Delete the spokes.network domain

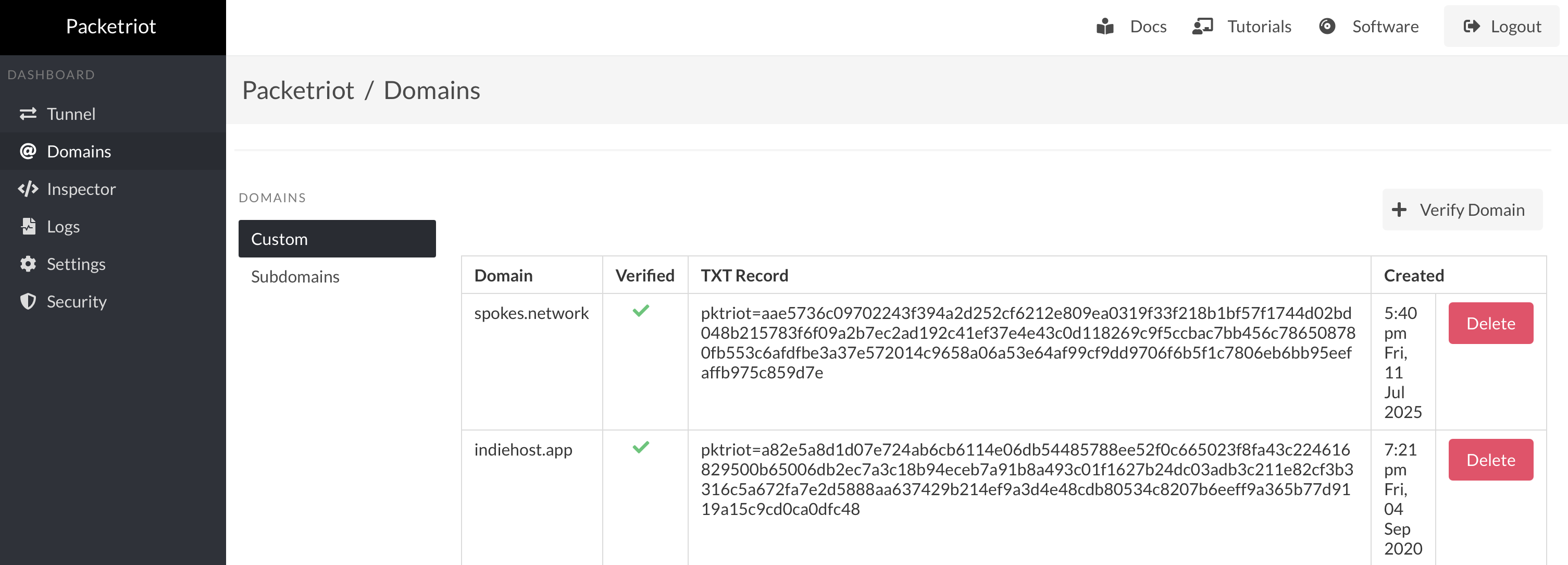point(1491,323)
